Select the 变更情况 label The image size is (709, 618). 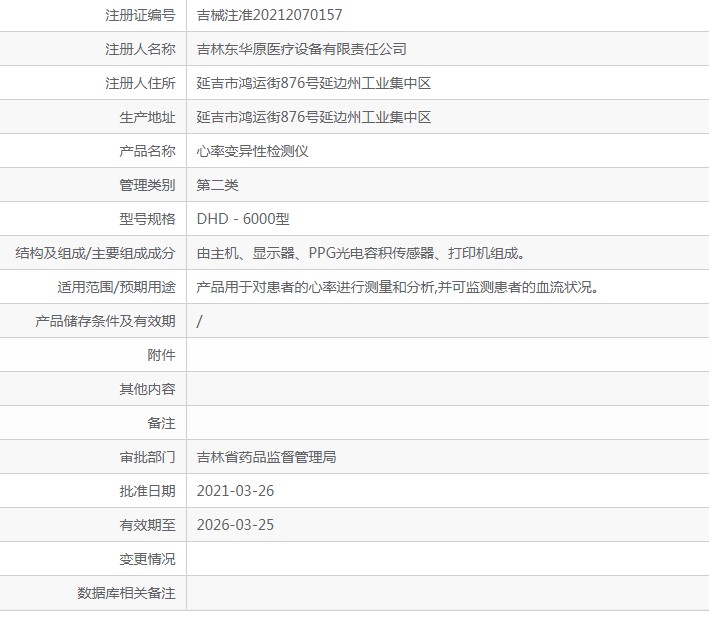(x=147, y=559)
